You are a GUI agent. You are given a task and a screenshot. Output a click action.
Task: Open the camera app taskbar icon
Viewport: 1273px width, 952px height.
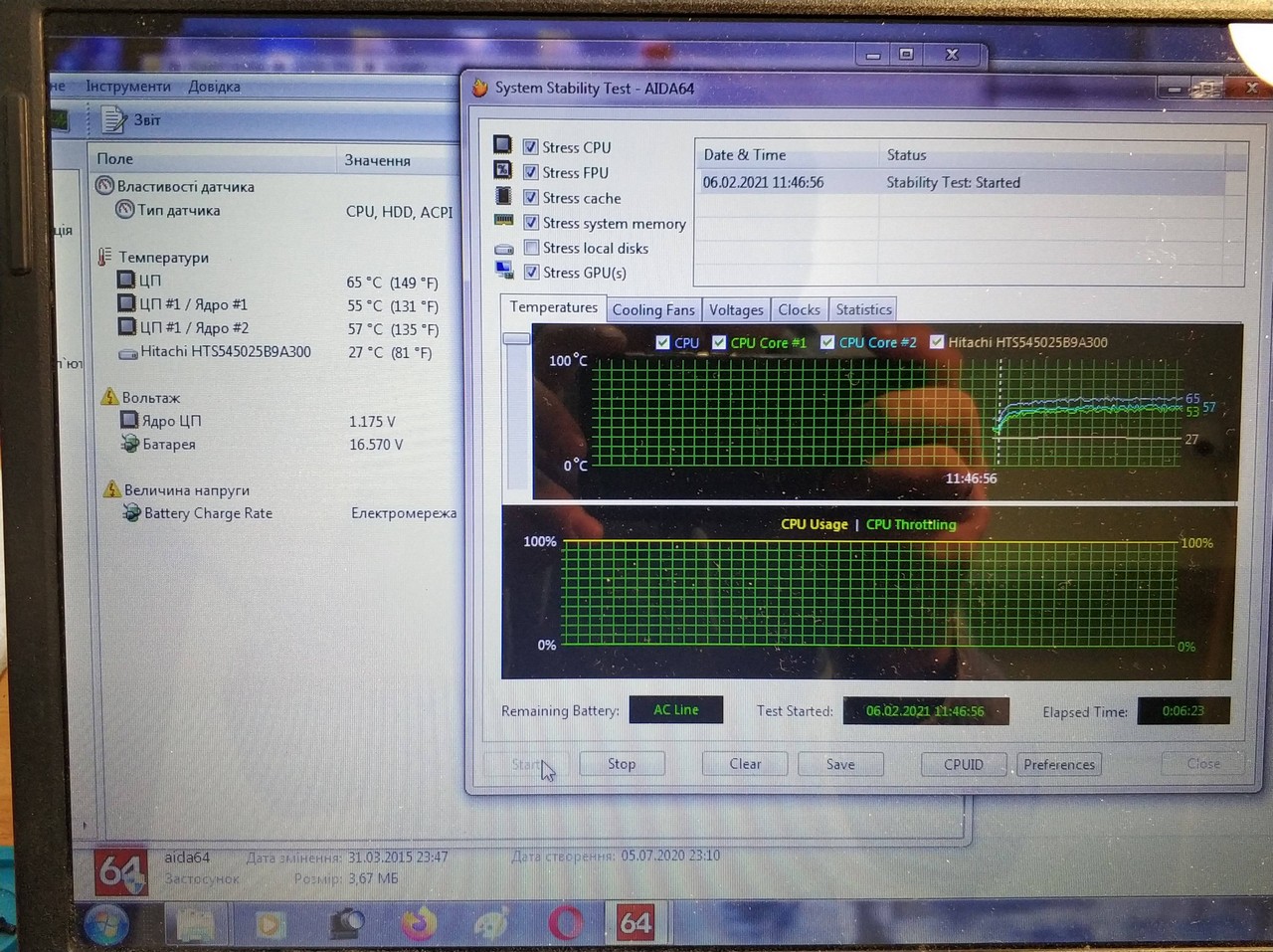click(x=346, y=924)
